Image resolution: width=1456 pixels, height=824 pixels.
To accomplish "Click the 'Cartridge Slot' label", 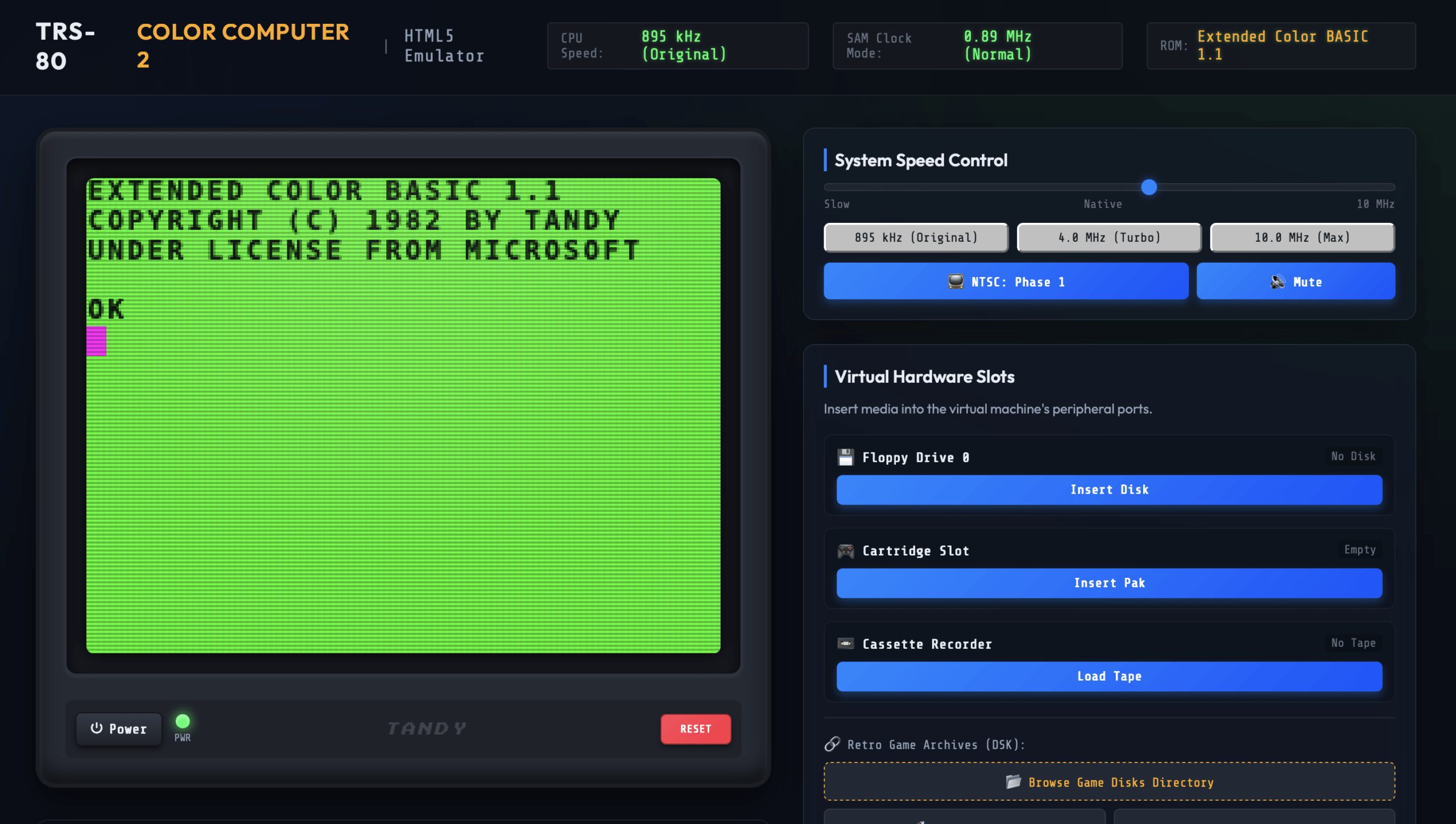I will pos(916,551).
